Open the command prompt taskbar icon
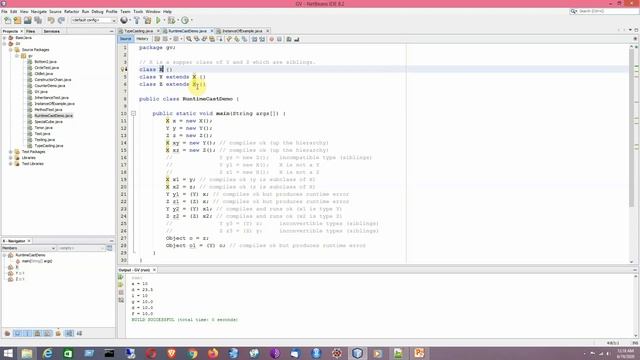The image size is (640, 360). (109, 353)
